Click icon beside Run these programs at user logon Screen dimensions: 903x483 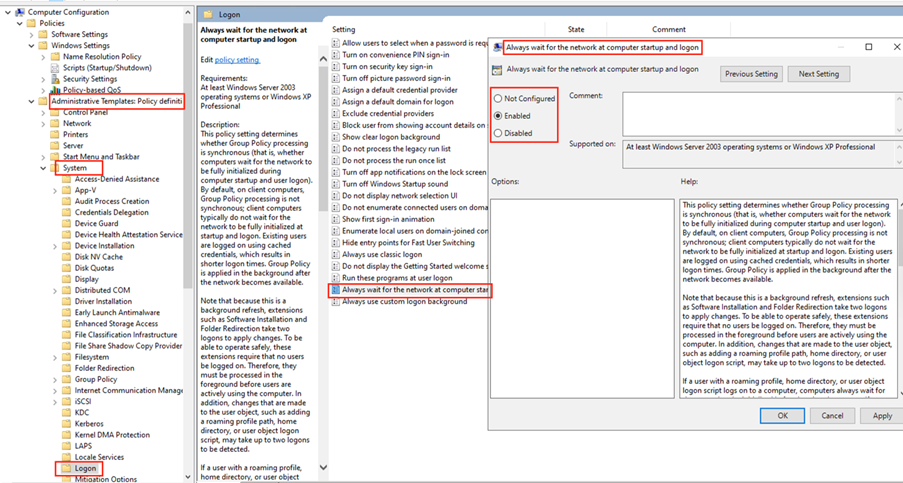pyautogui.click(x=337, y=278)
